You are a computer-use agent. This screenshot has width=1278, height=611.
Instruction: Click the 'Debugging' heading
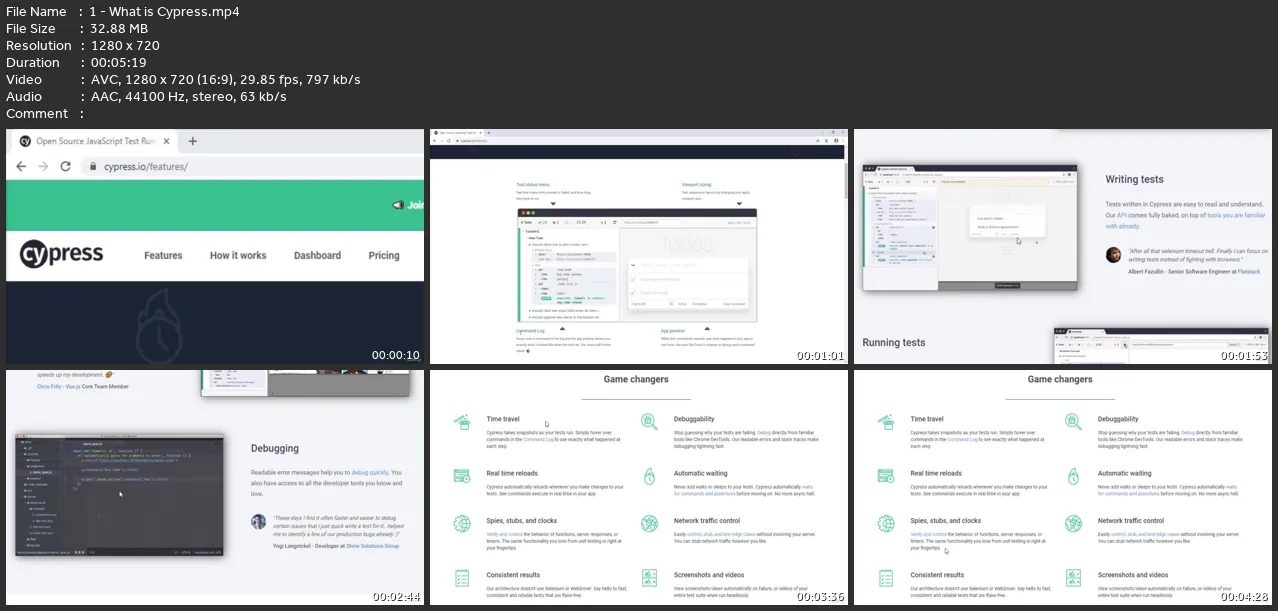(275, 449)
